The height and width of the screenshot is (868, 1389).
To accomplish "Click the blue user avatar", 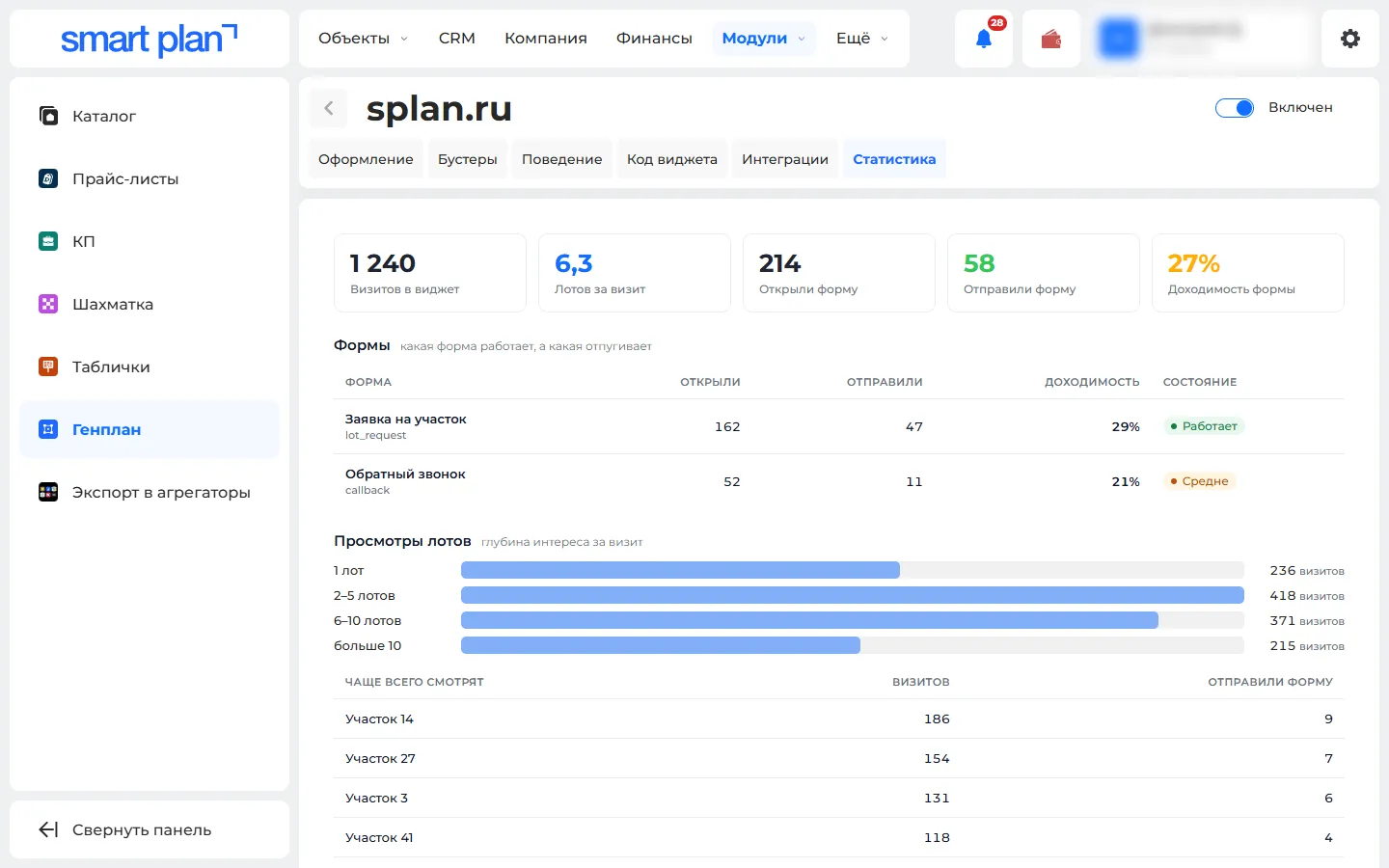I will point(1119,39).
